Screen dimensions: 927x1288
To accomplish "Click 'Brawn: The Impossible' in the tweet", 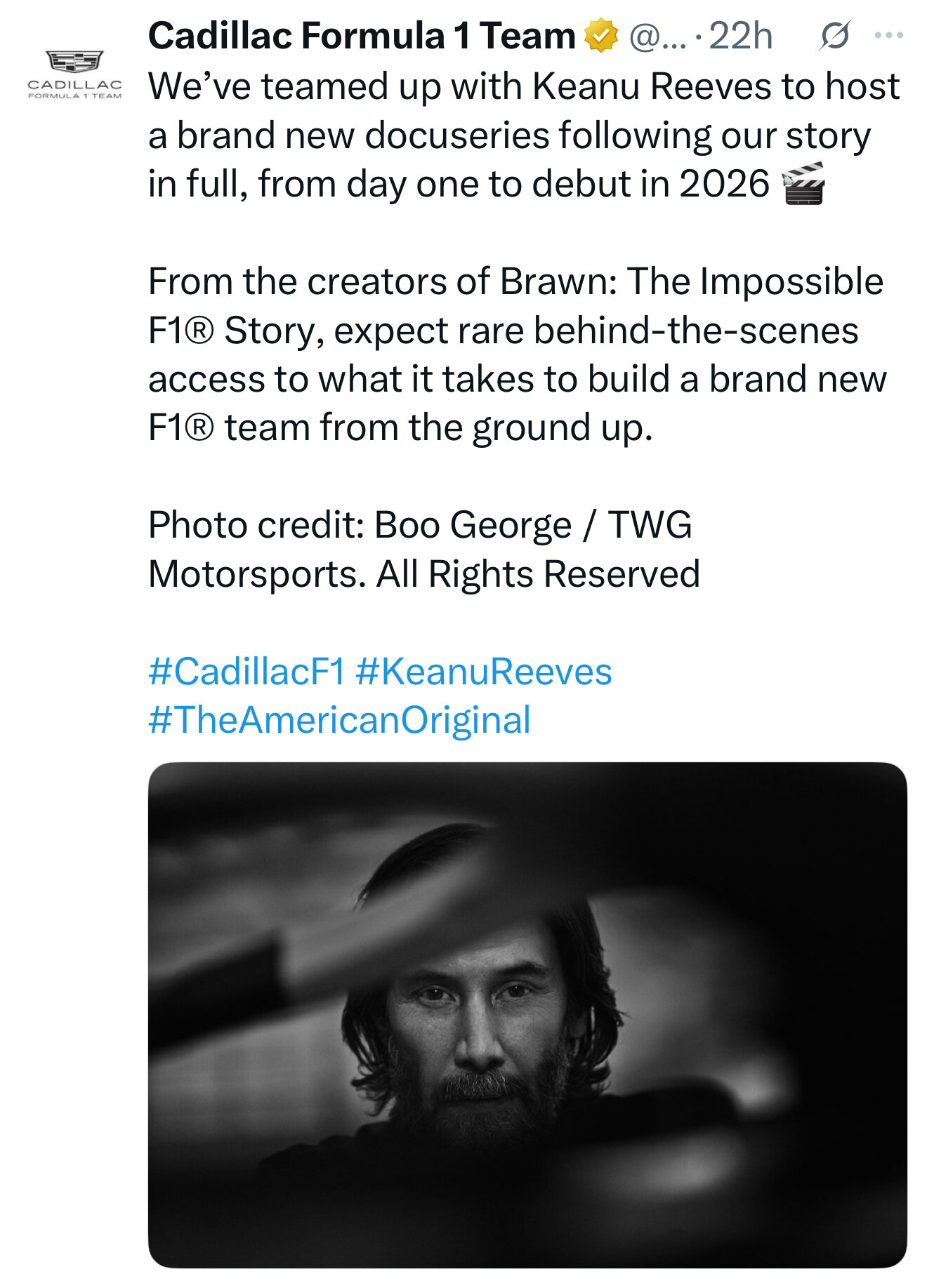I will (x=692, y=282).
